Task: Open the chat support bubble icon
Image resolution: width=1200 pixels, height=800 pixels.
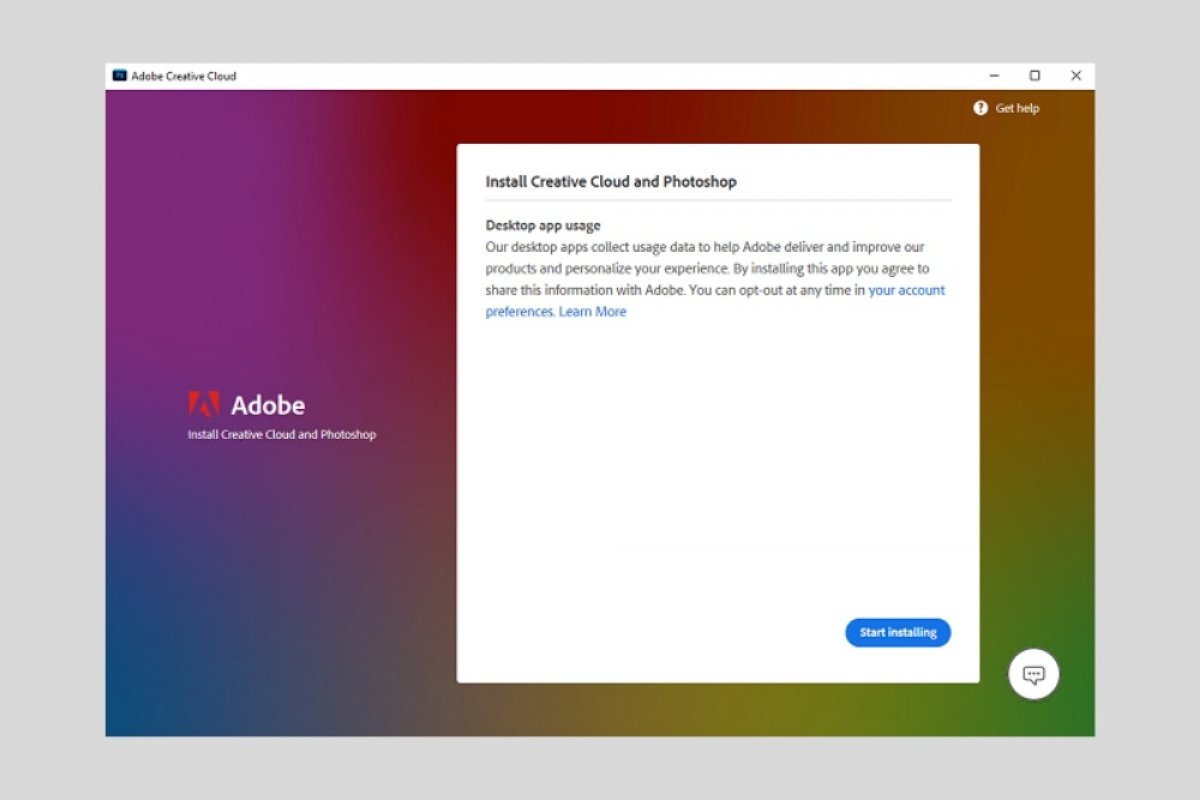Action: pos(1033,674)
